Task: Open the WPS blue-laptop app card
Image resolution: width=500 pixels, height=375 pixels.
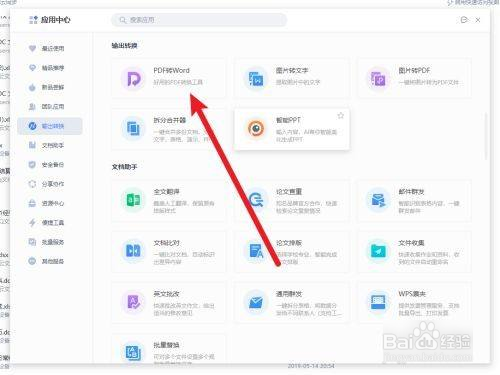Action: tap(414, 302)
